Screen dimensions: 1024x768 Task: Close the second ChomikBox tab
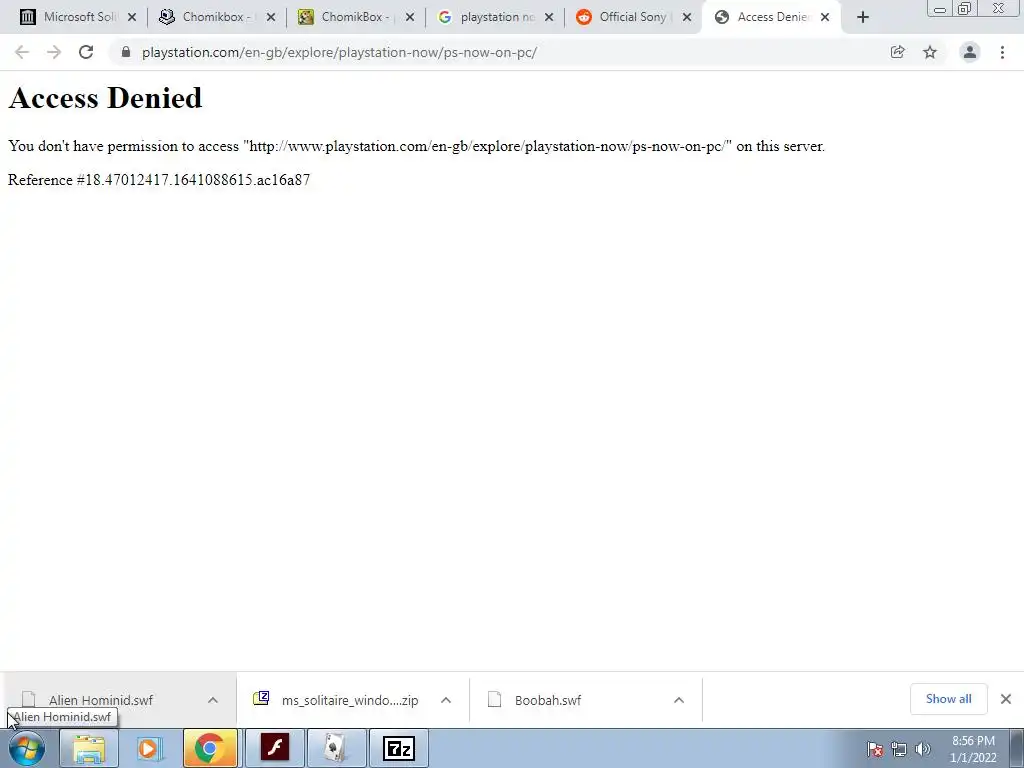click(410, 18)
